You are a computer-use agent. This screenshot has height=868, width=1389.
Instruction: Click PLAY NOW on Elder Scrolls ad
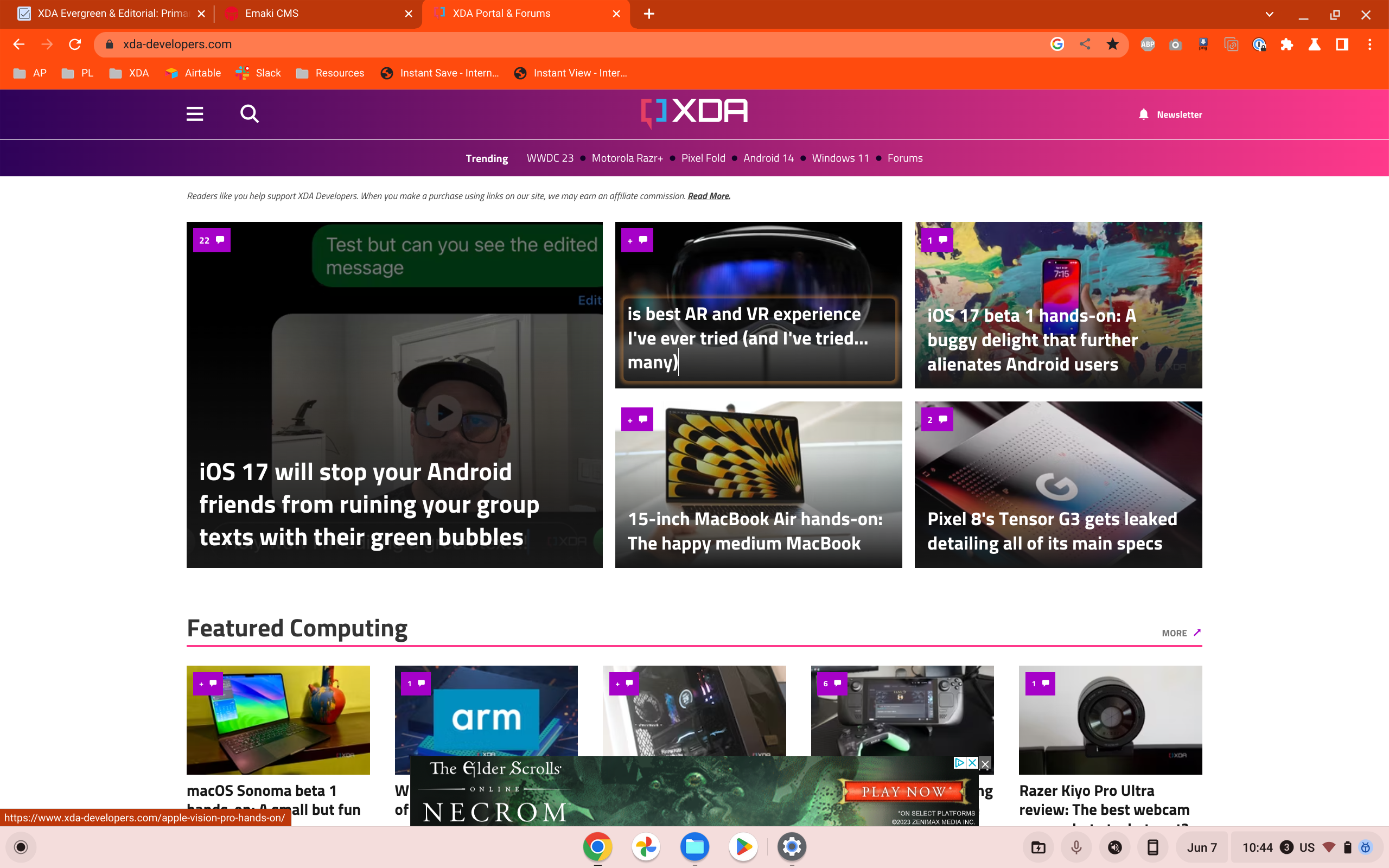[x=903, y=792]
